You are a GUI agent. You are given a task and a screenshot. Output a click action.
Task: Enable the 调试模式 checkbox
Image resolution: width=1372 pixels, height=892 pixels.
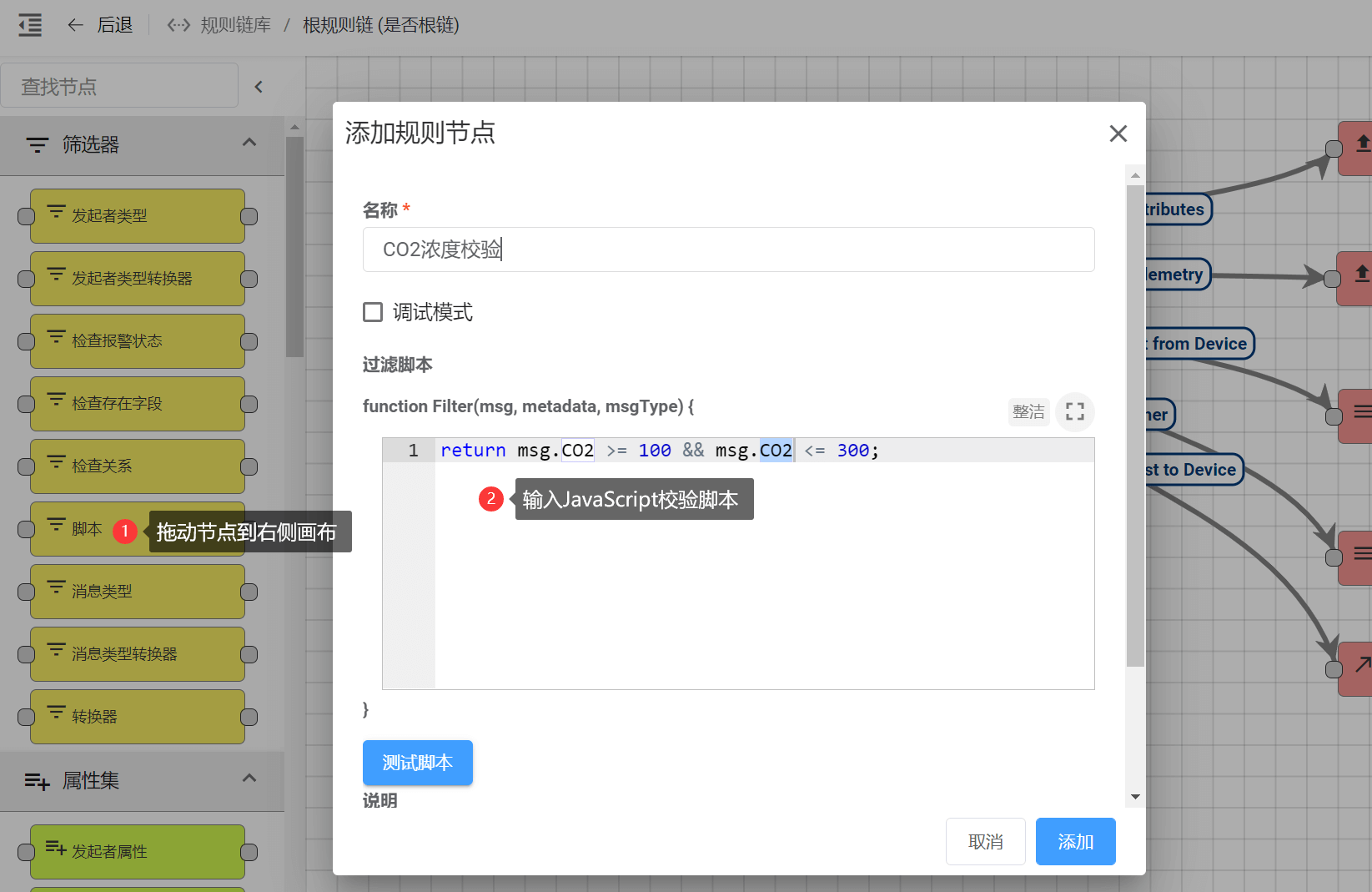tap(373, 312)
